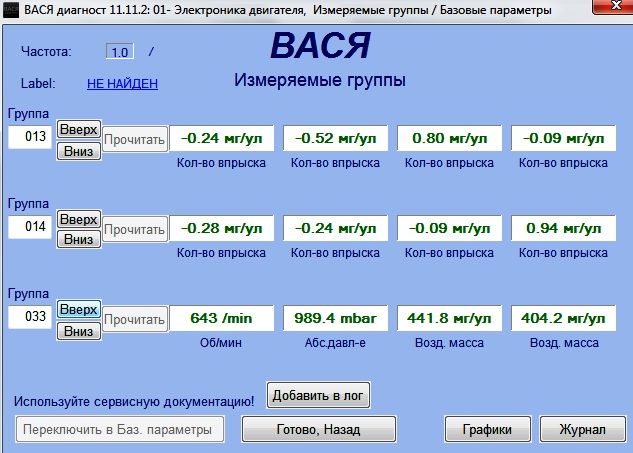
Task: Click Вверх for group 033
Action: coord(78,310)
